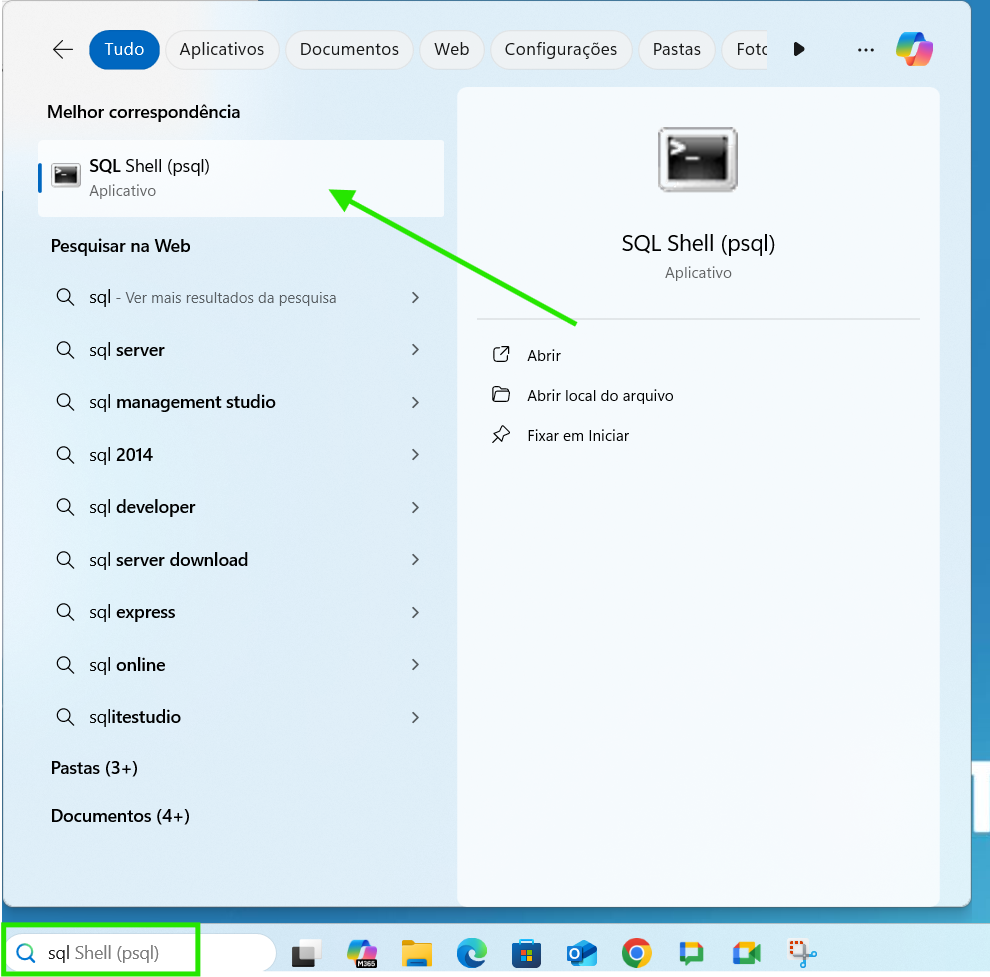This screenshot has height=977, width=990.
Task: Click Fixar em Iniciar
Action: (x=578, y=436)
